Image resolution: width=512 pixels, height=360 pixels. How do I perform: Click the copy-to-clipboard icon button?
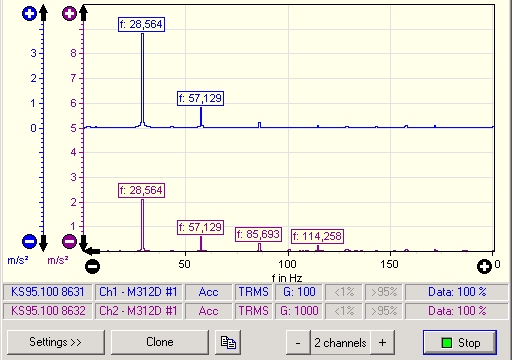click(228, 342)
